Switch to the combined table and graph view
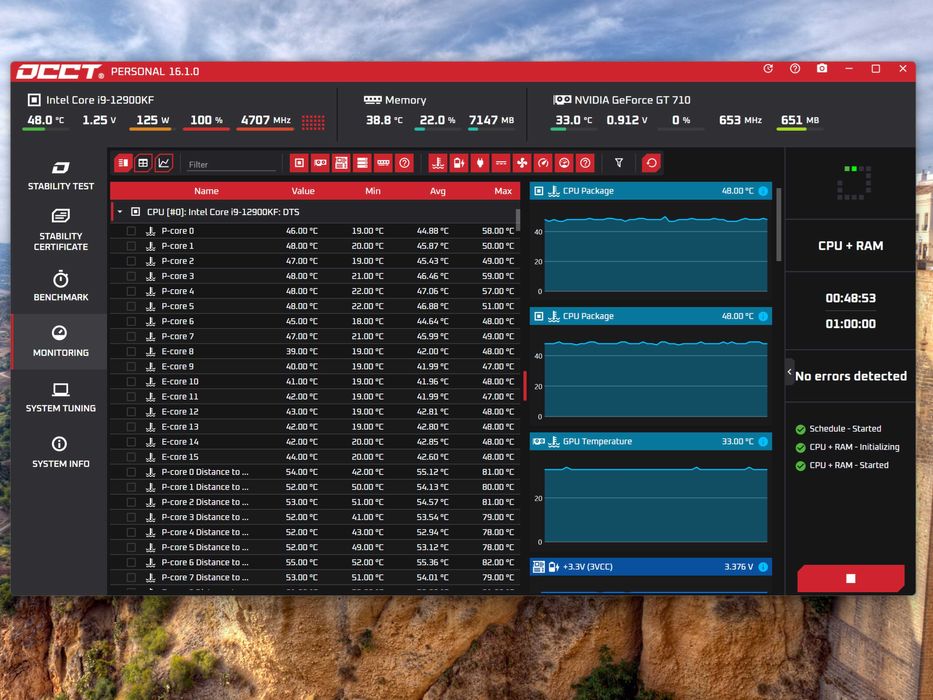This screenshot has width=933, height=700. pos(123,163)
